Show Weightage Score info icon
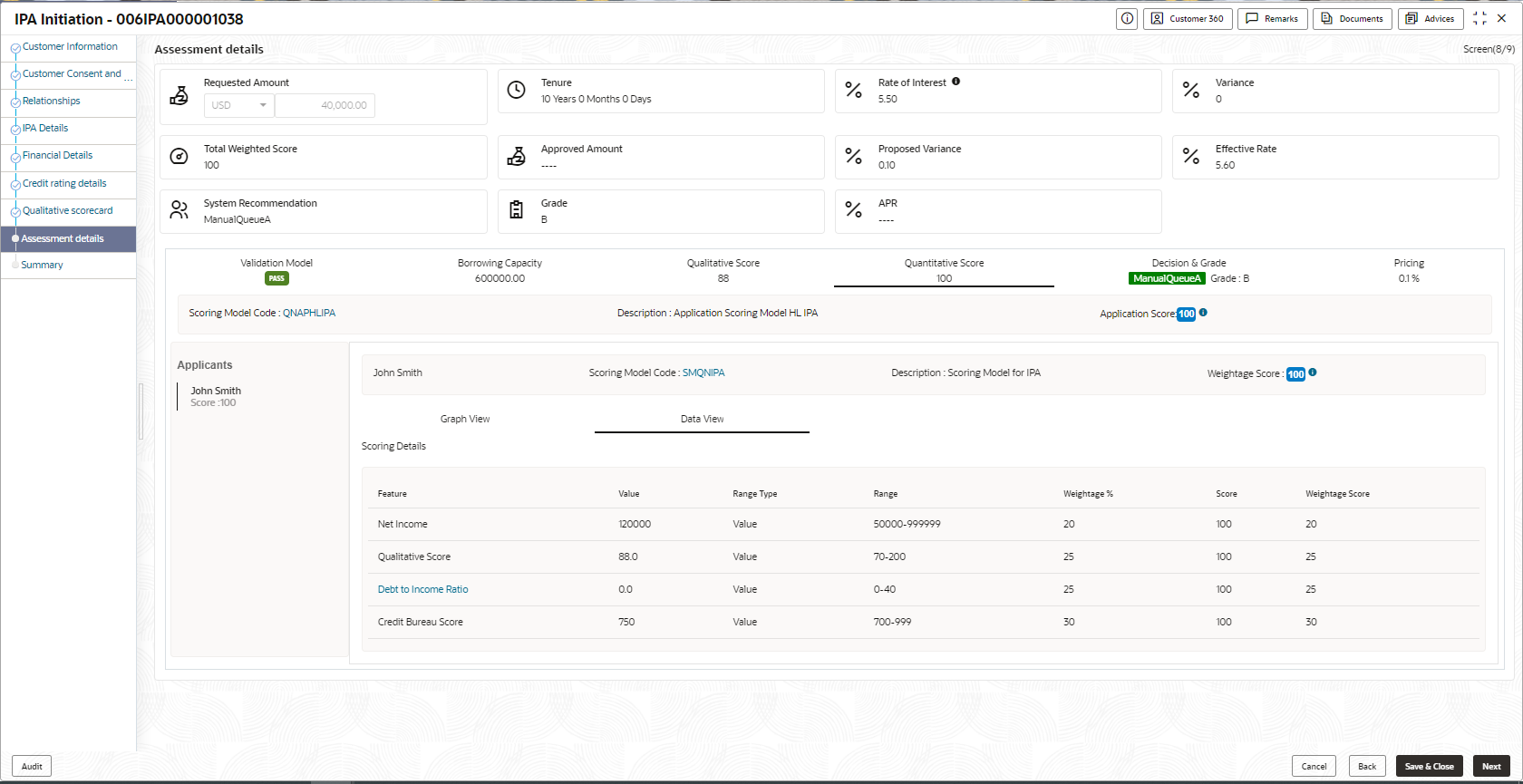This screenshot has height=784, width=1523. [x=1313, y=373]
